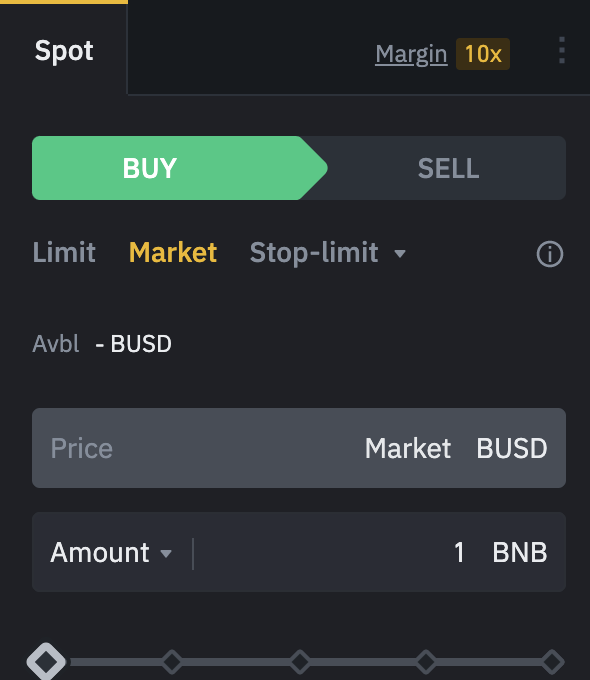Open the Margin trading link
The image size is (590, 680).
[x=411, y=55]
